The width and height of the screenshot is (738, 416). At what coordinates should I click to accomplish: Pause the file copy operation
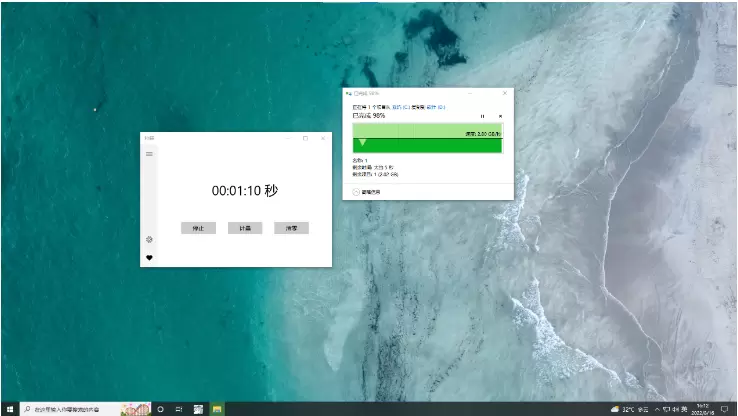click(x=482, y=116)
